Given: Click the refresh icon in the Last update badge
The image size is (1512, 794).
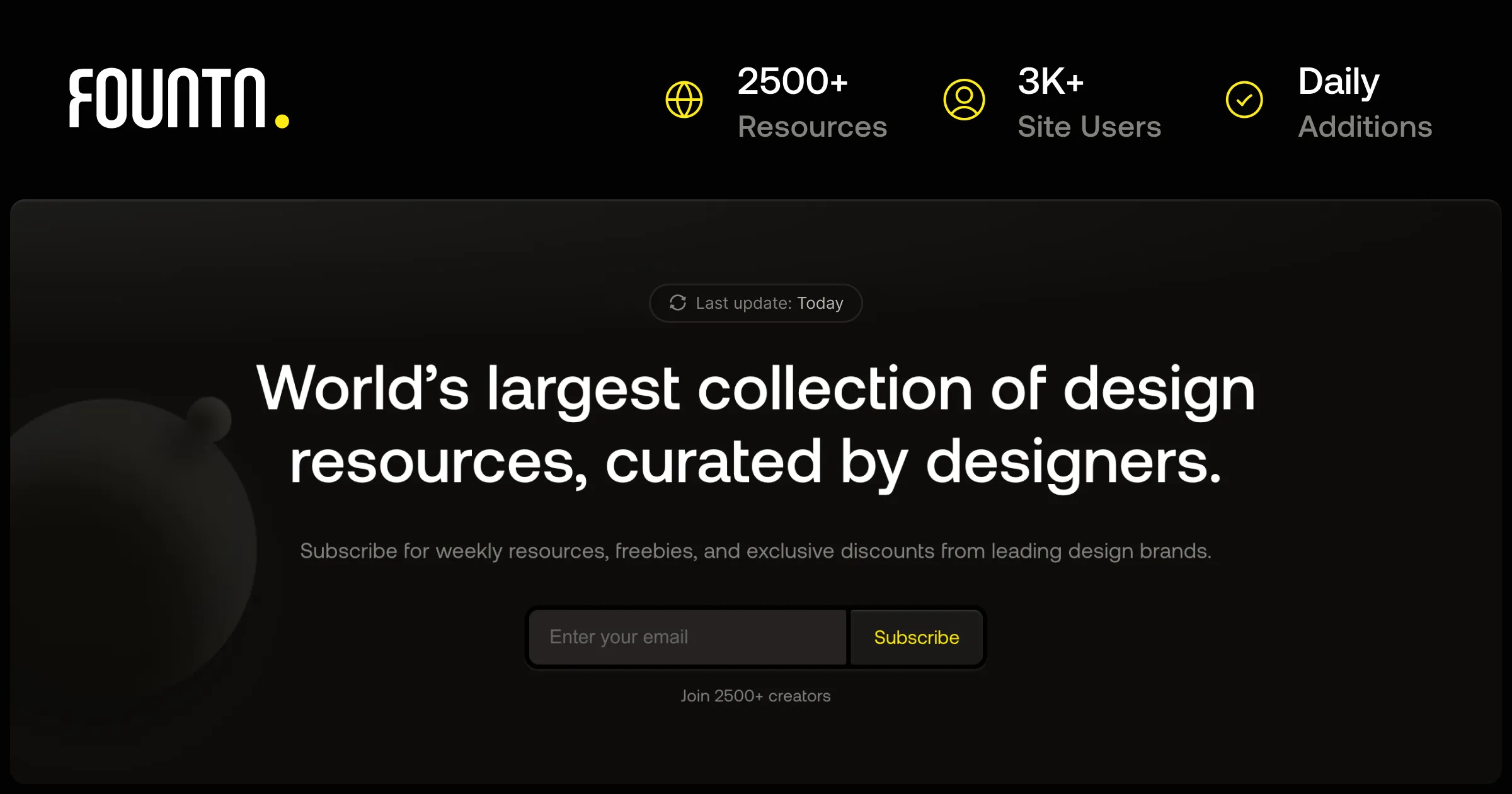Looking at the screenshot, I should click(x=677, y=303).
